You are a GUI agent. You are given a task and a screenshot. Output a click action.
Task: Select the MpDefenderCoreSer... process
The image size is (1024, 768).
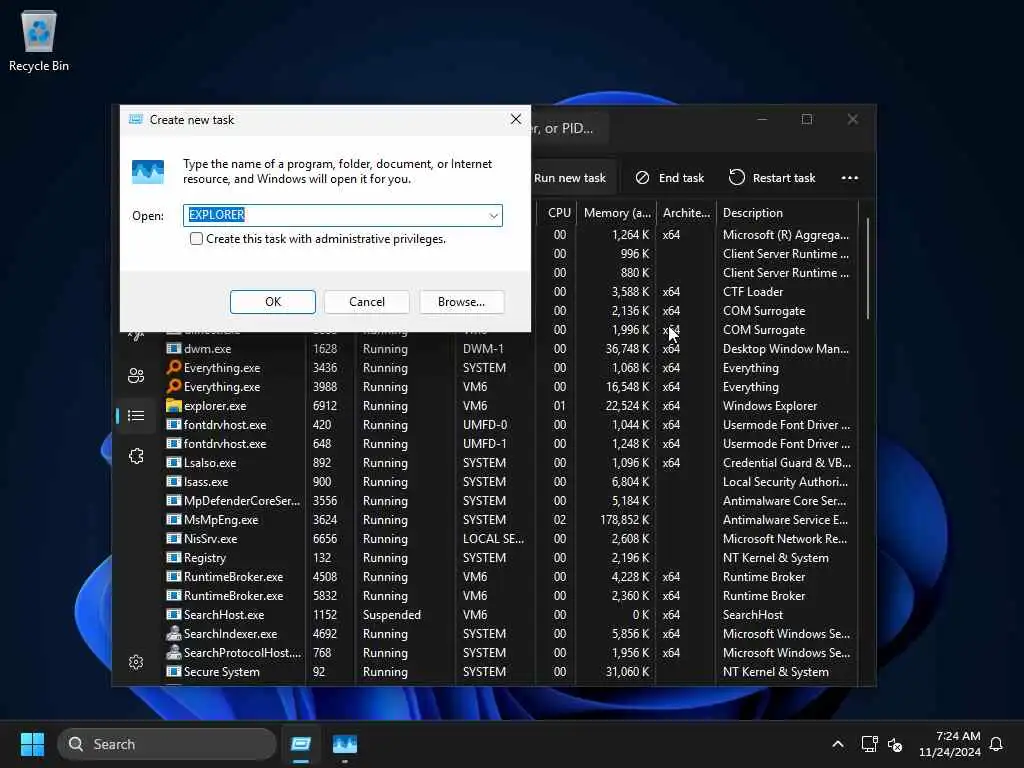click(509, 501)
